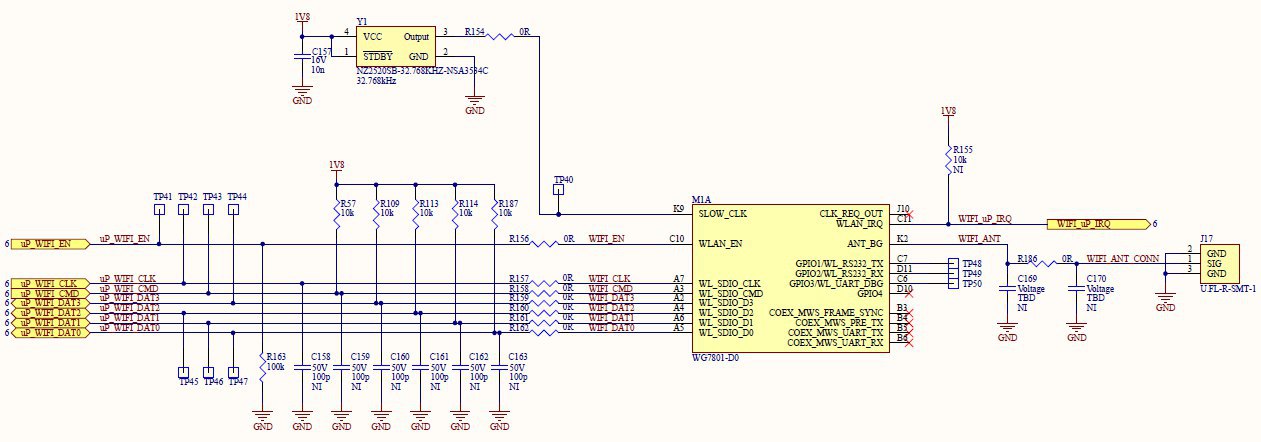This screenshot has height=442, width=1261.
Task: Select the SLOW_CLK pin name
Action: [722, 214]
